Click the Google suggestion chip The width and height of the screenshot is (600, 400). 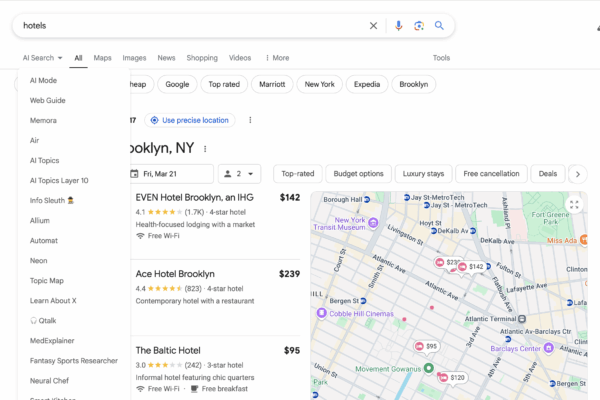(177, 84)
